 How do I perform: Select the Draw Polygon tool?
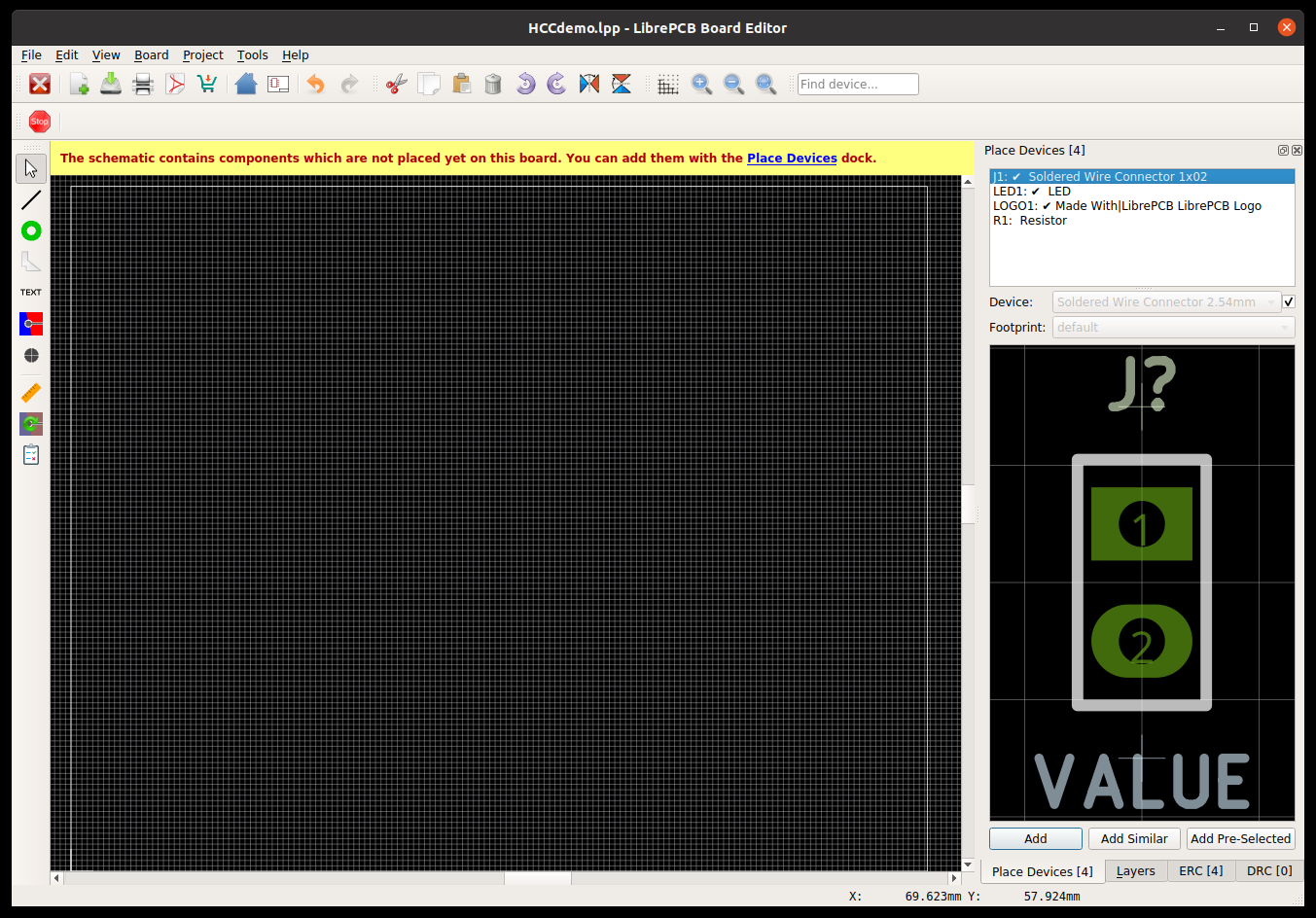31,262
